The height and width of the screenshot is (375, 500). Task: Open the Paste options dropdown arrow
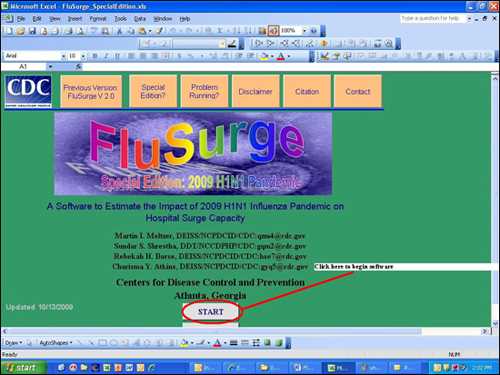point(150,31)
